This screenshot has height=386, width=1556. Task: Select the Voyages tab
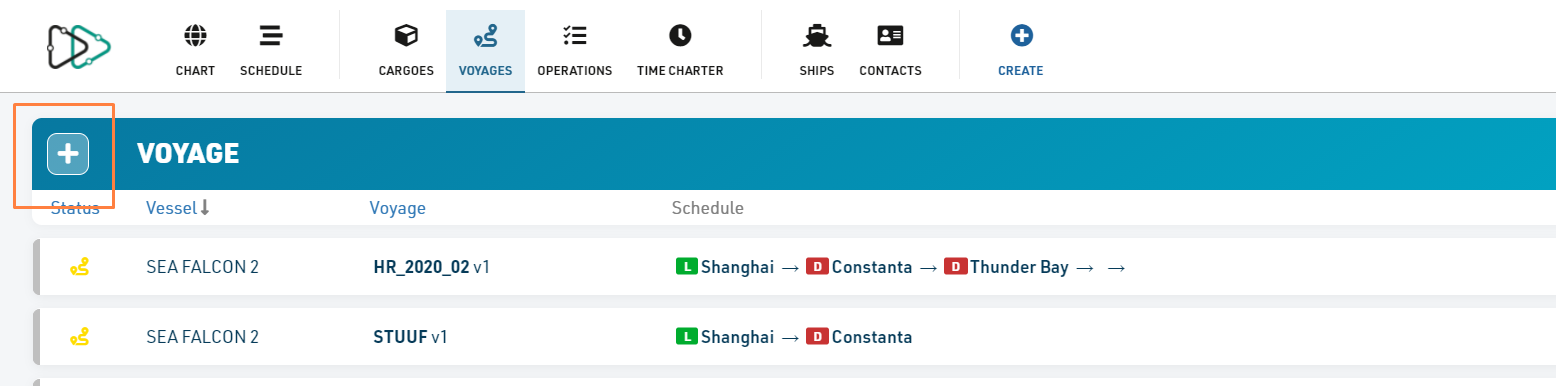coord(485,50)
